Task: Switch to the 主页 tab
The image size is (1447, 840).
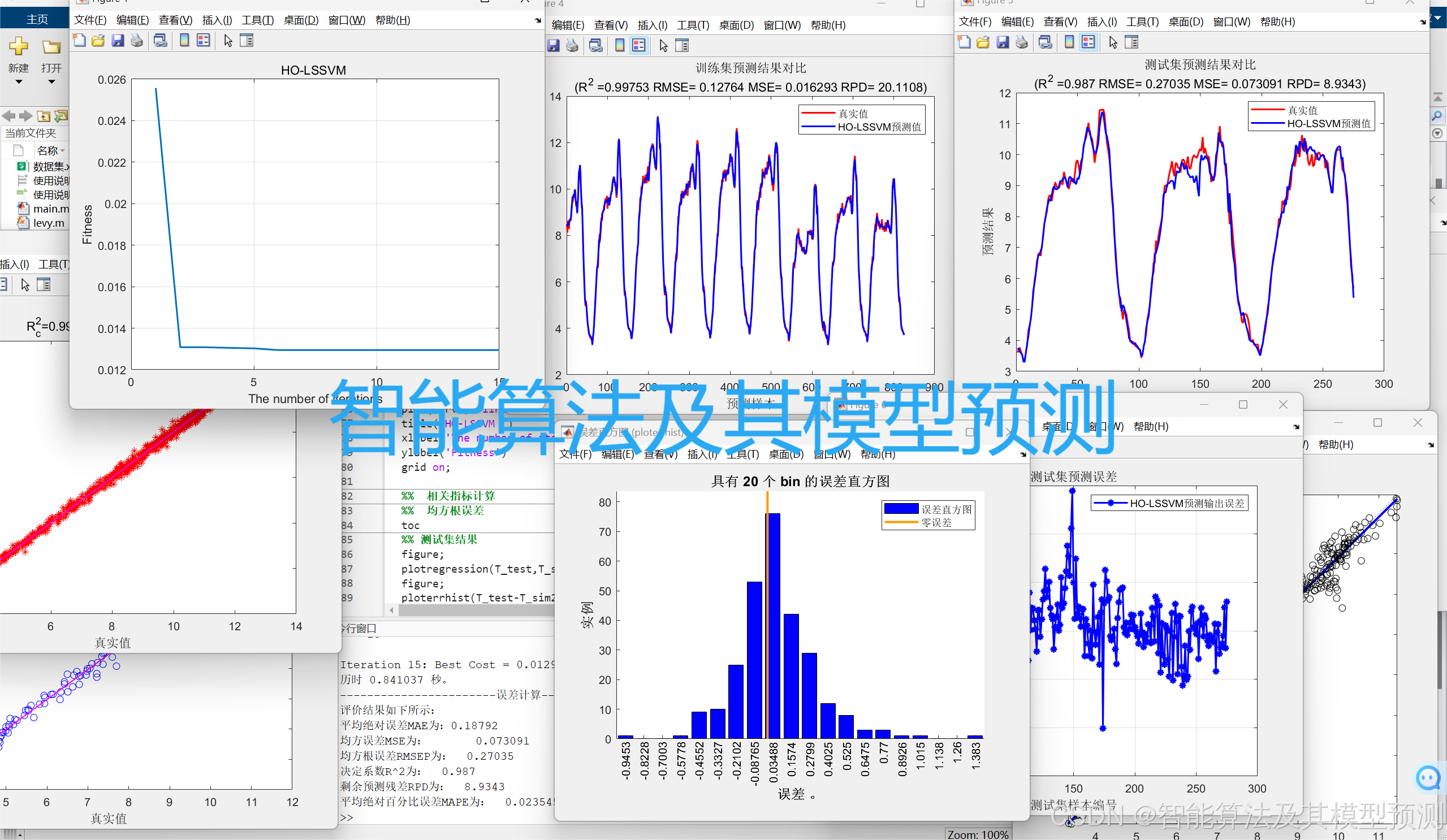Action: click(x=37, y=19)
